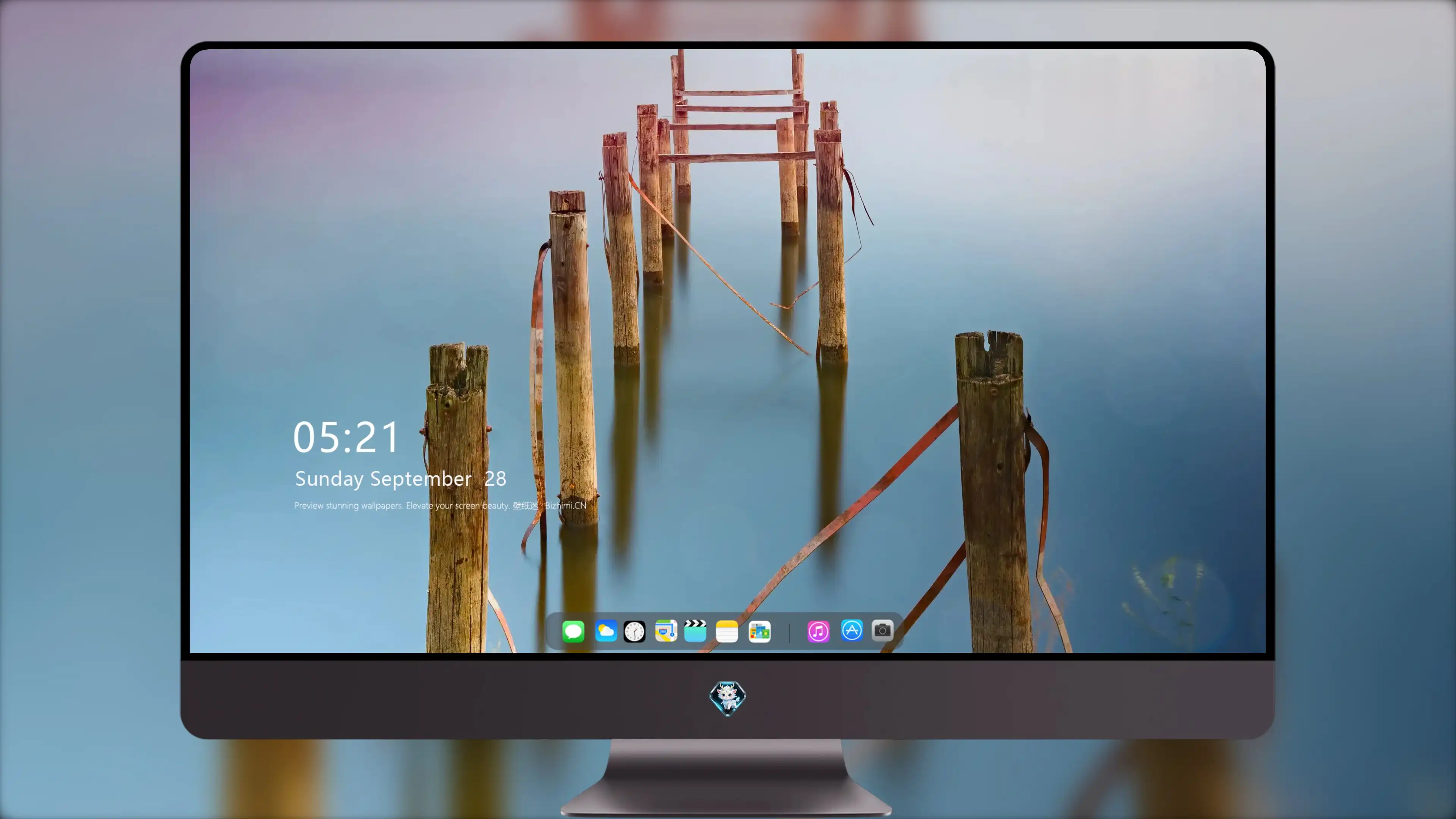Open the Maps app in the dock

666,631
